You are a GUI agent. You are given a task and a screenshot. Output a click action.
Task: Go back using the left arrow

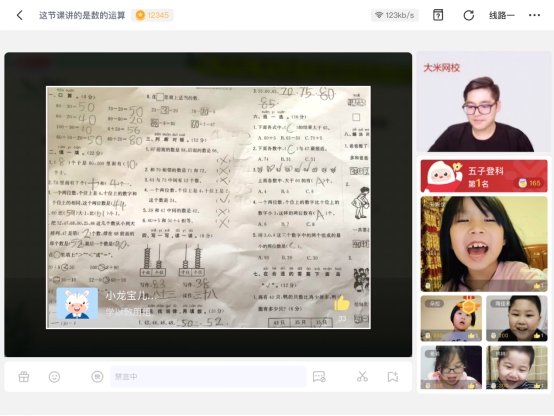[19, 15]
